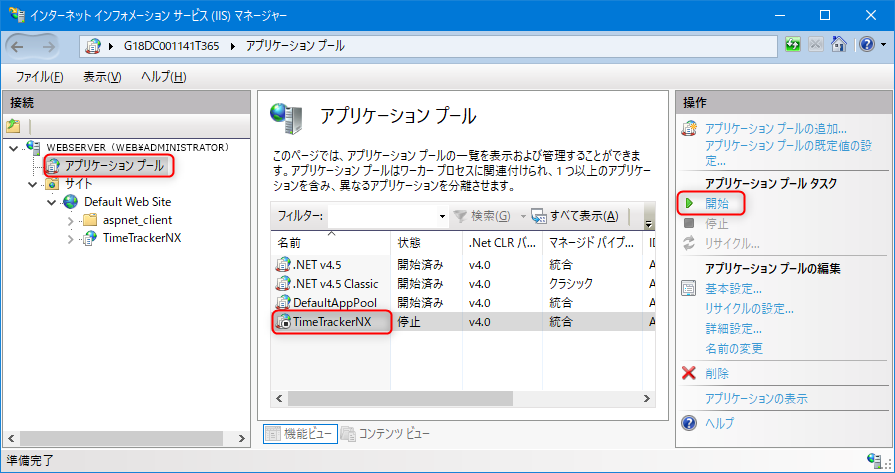Click クラシック pipeline cell
This screenshot has width=895, height=473.
(571, 284)
